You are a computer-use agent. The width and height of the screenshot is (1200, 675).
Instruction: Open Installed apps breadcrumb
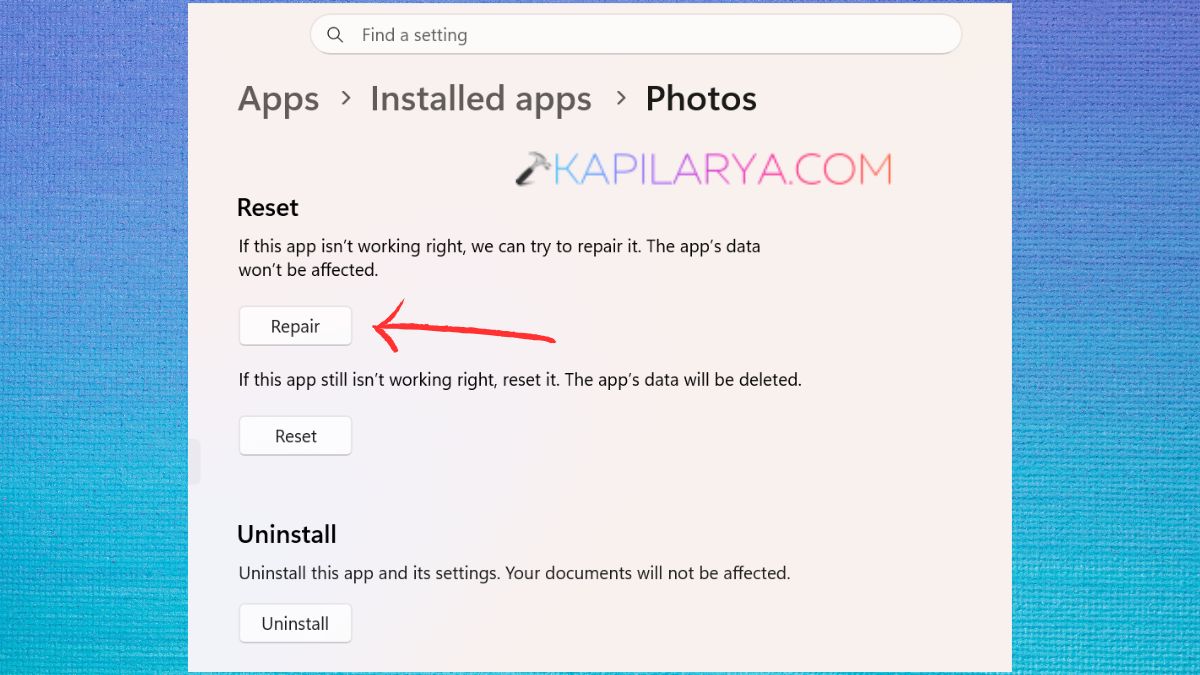tap(481, 99)
